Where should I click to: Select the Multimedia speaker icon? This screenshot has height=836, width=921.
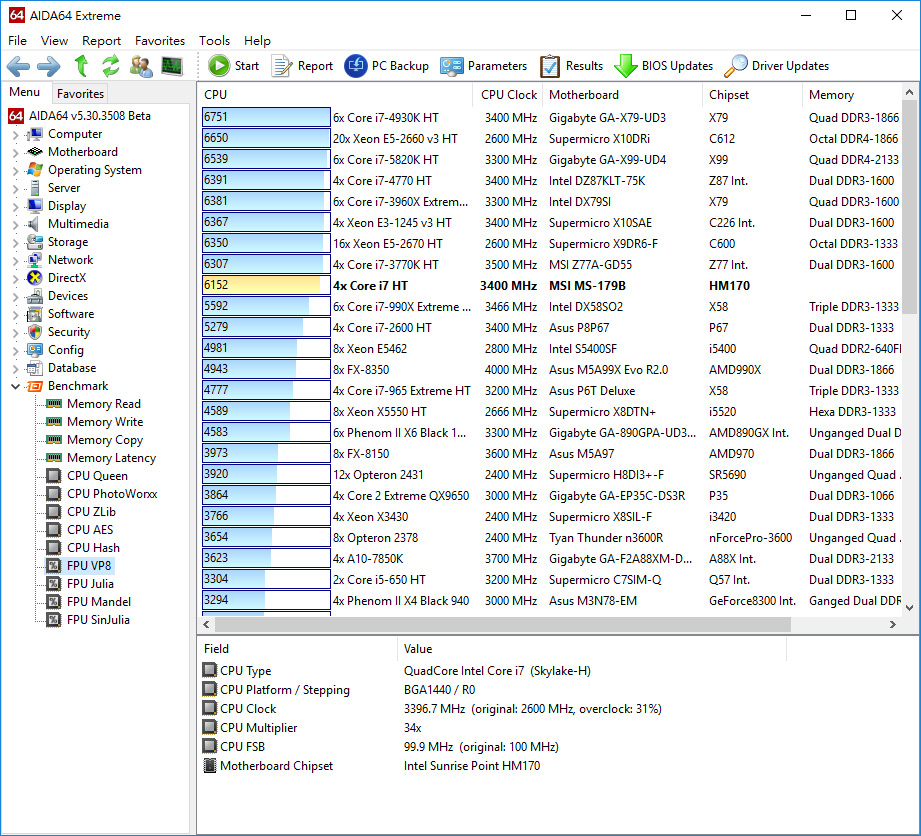pos(33,224)
